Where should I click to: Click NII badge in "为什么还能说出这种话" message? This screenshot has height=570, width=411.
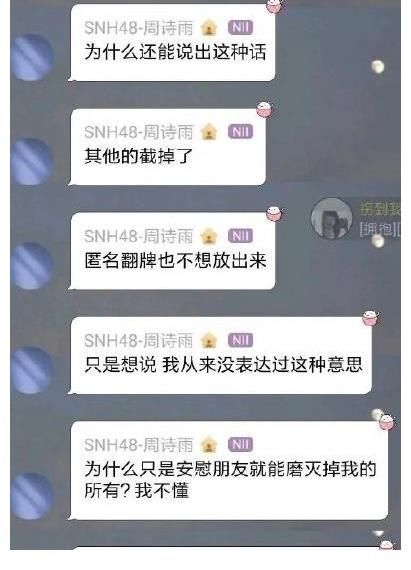coord(240,28)
